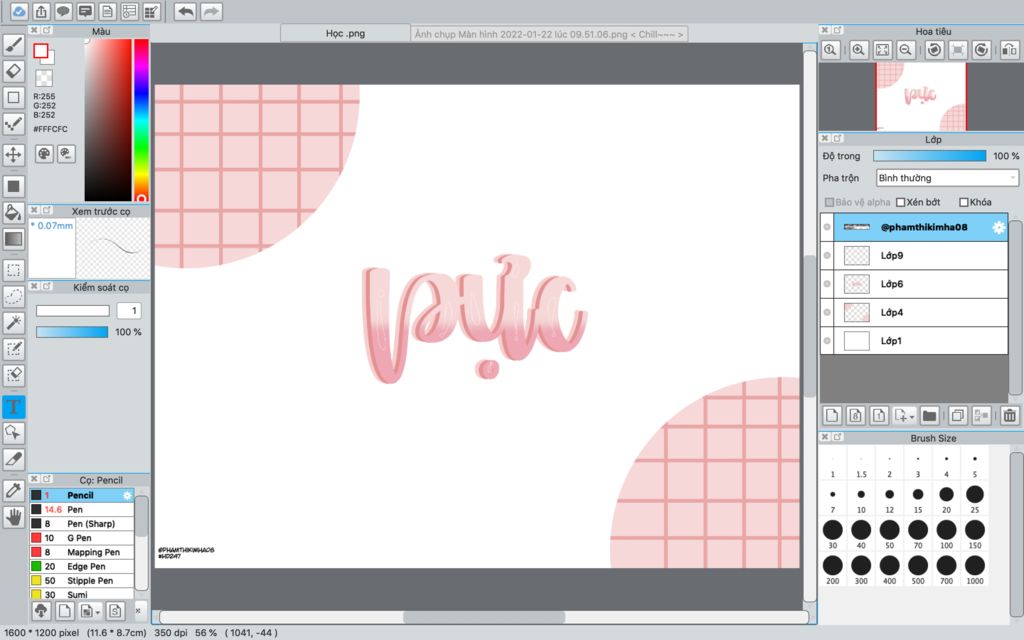1024x640 pixels.
Task: Select the Hand tool
Action: pos(13,518)
